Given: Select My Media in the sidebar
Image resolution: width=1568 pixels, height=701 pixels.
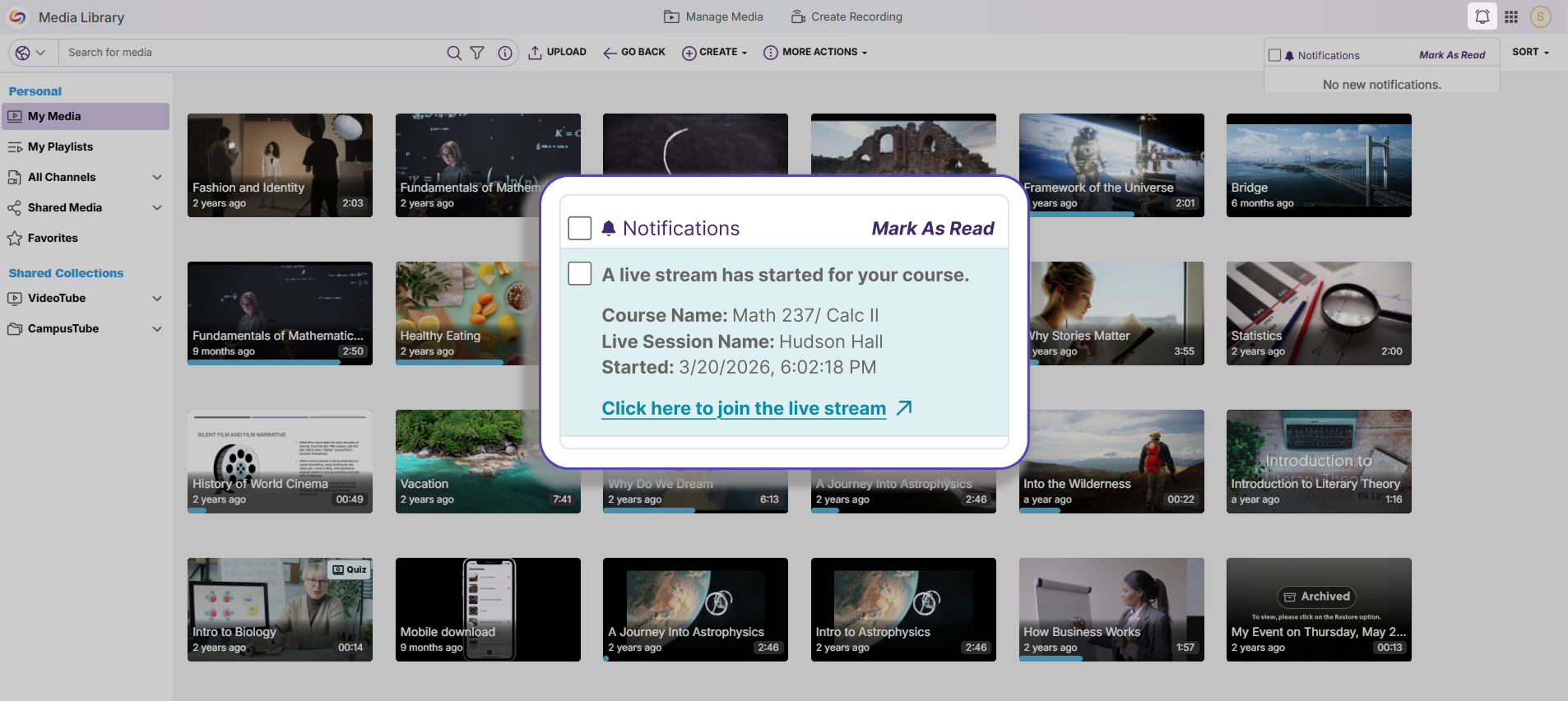Looking at the screenshot, I should click(x=86, y=116).
